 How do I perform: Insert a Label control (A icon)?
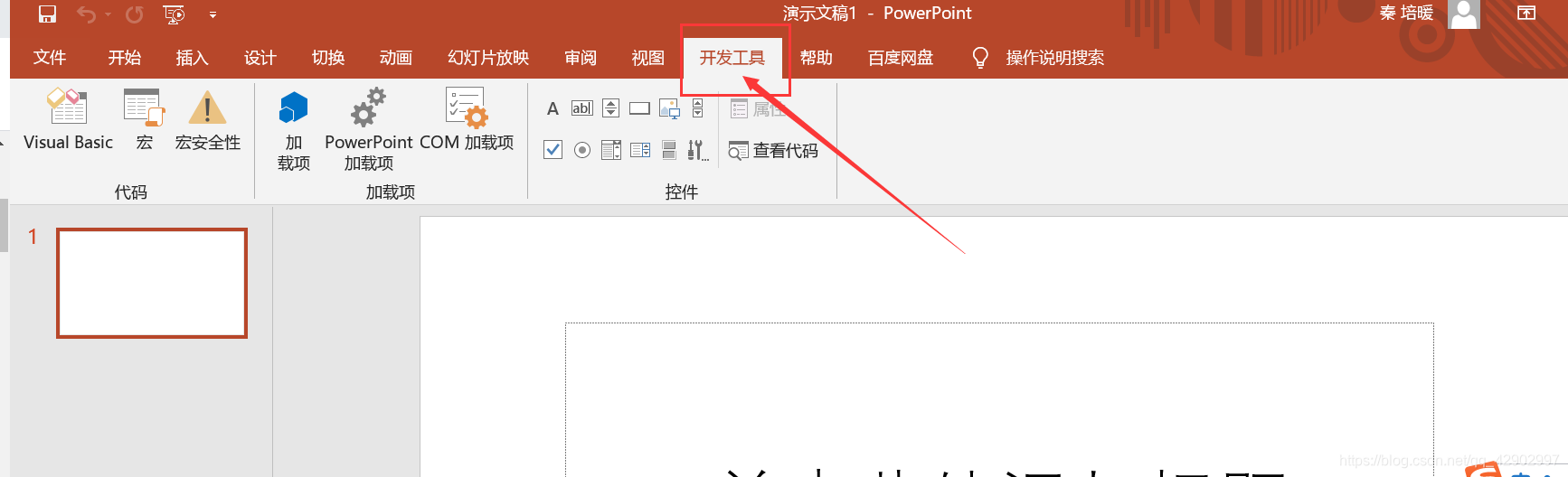[553, 108]
